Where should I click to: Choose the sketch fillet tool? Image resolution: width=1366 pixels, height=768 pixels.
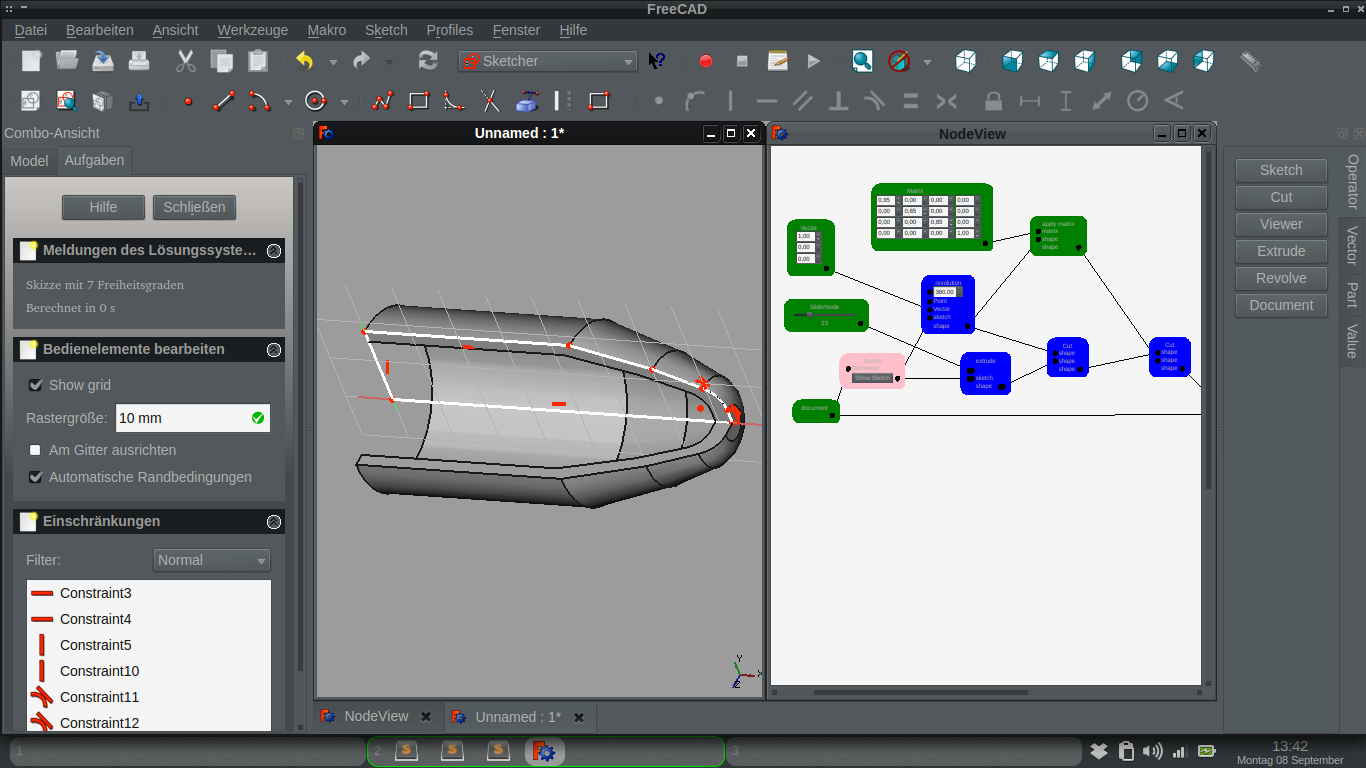(454, 101)
